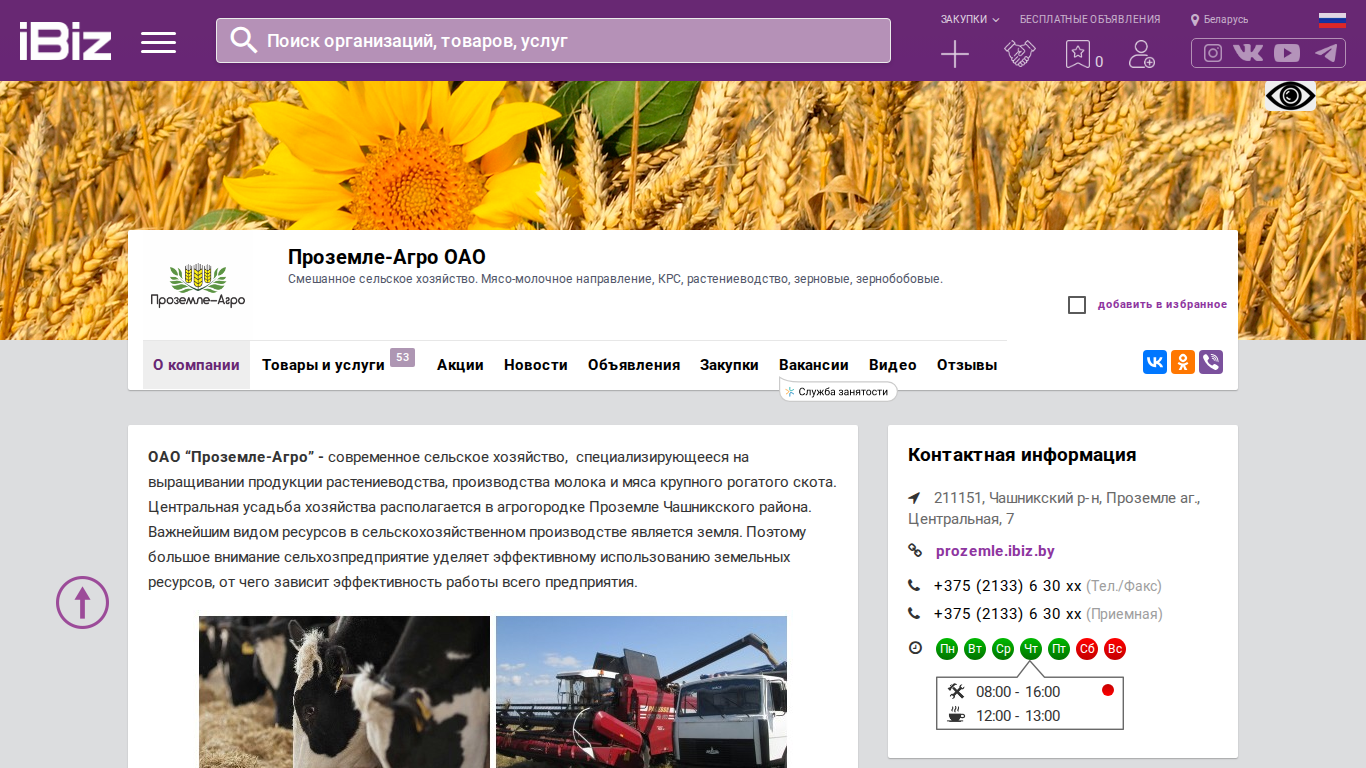Share via the blue VK button
The width and height of the screenshot is (1366, 768).
click(1155, 362)
